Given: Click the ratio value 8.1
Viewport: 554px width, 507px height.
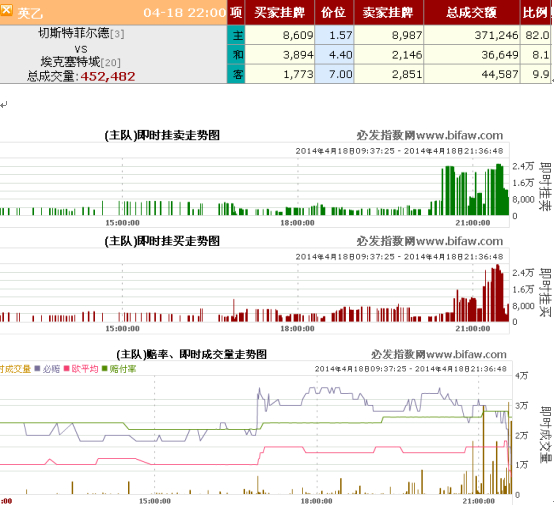Looking at the screenshot, I should pyautogui.click(x=541, y=55).
